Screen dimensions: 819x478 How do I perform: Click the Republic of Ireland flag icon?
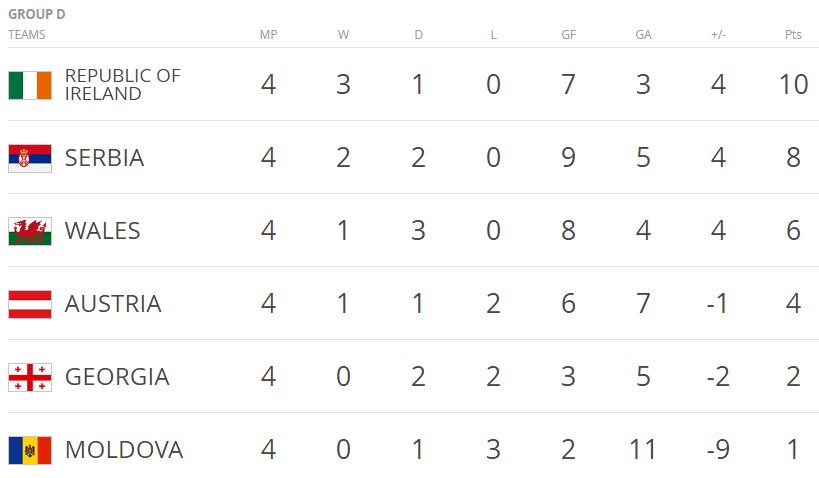30,85
